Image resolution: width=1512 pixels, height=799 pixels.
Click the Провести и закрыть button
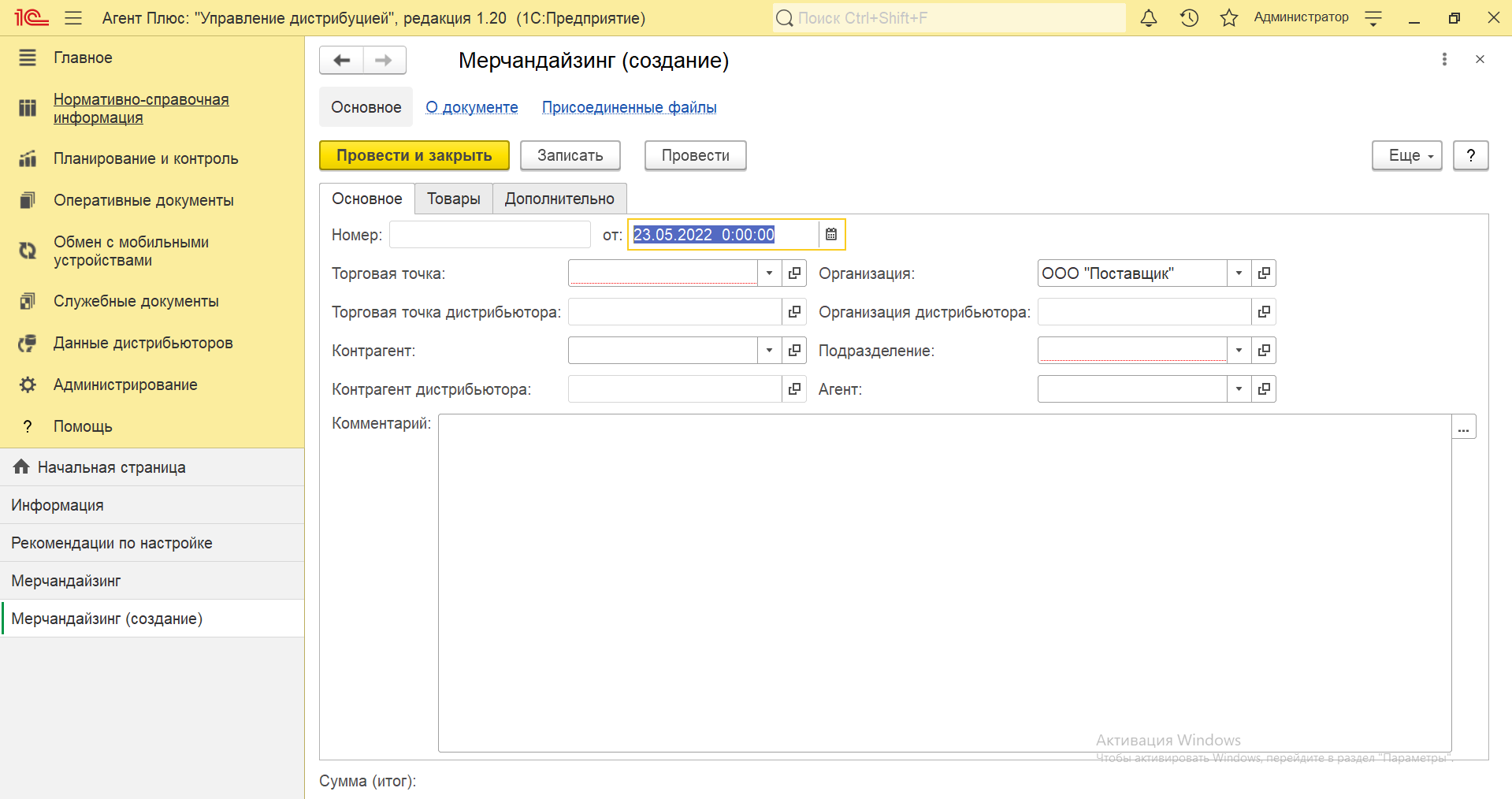point(414,155)
